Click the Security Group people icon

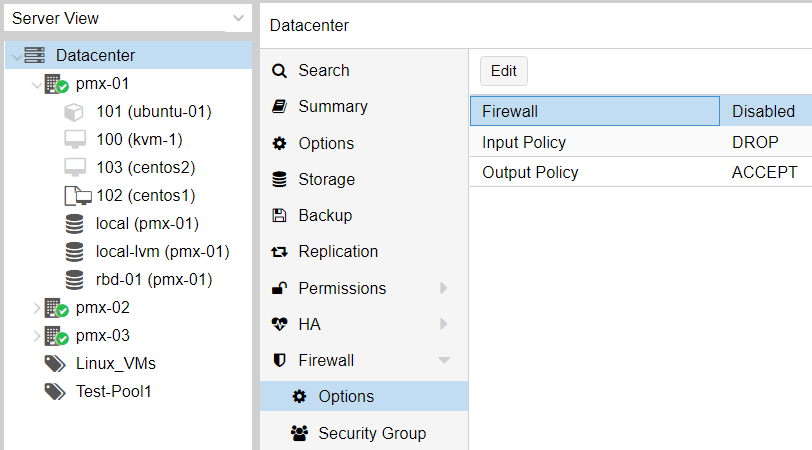tap(299, 433)
